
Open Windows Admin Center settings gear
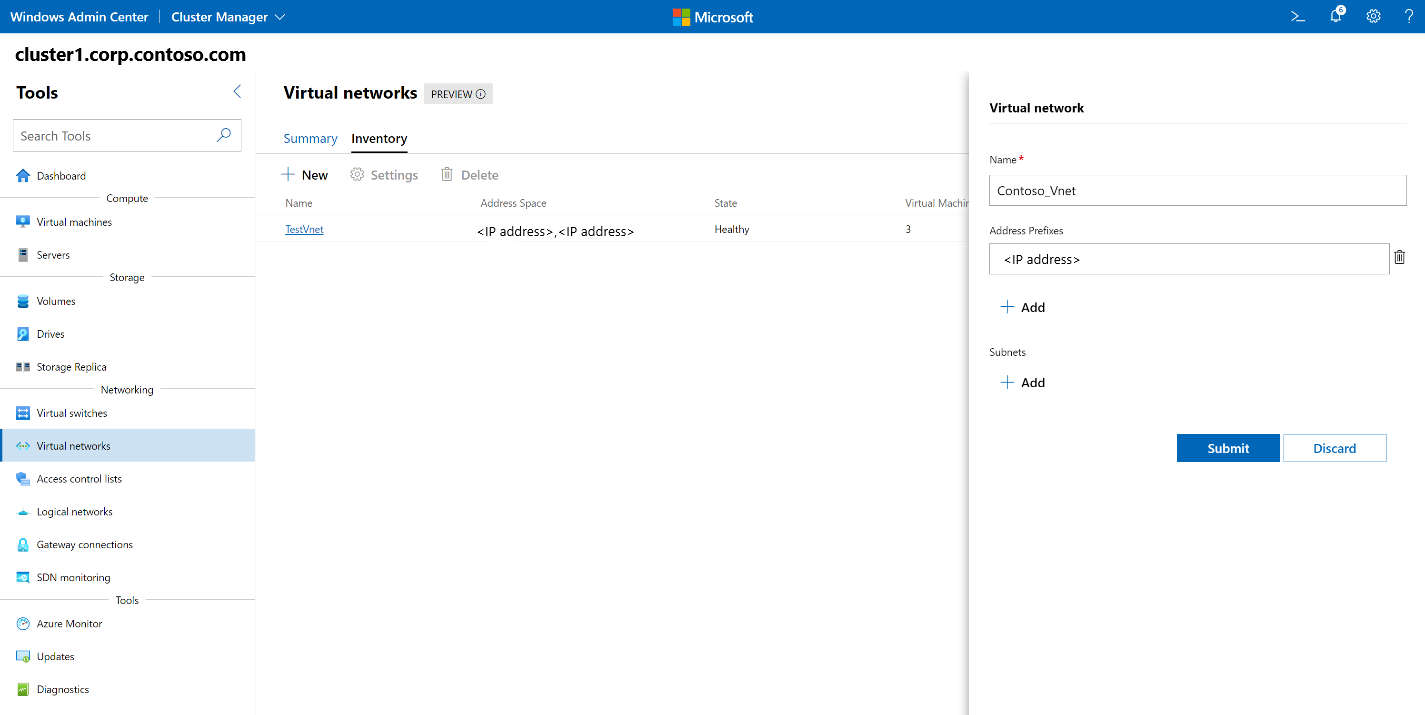click(1373, 16)
